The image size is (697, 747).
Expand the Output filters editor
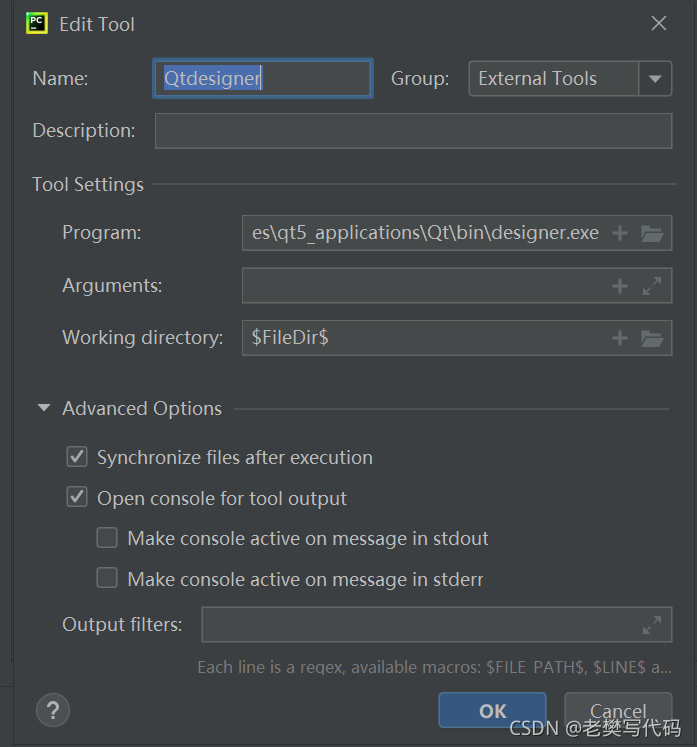point(652,625)
